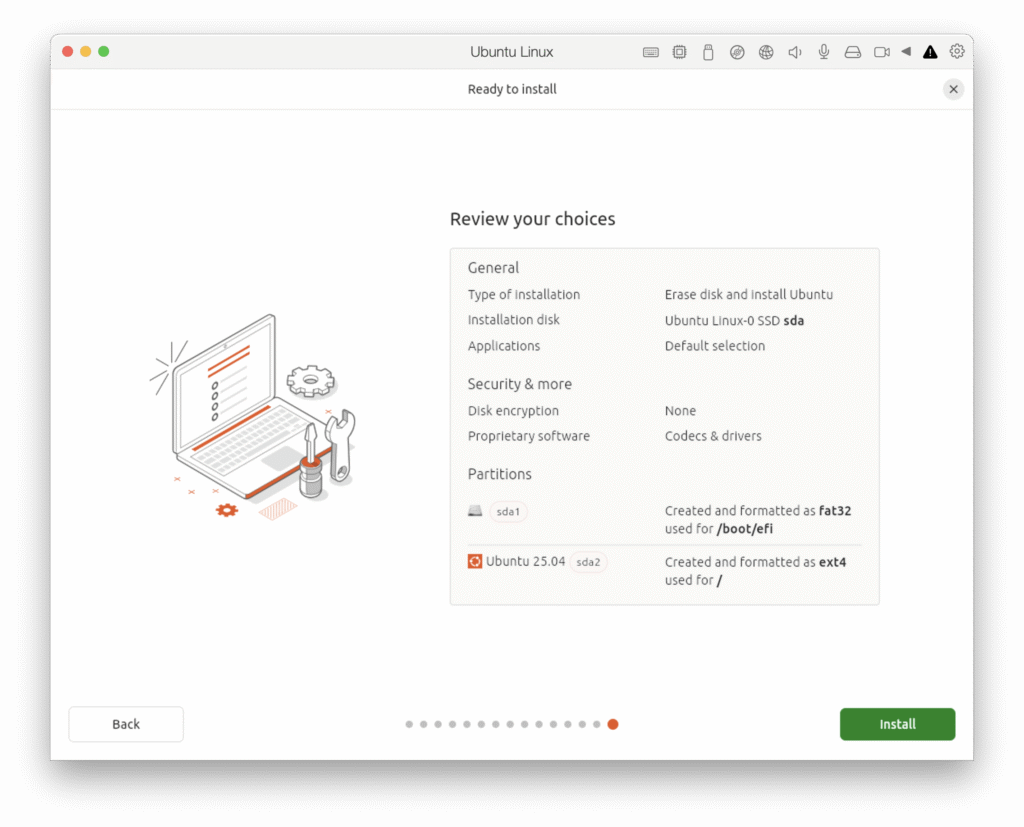Click the "Security & more" section heading
Image resolution: width=1024 pixels, height=827 pixels.
[x=519, y=384]
